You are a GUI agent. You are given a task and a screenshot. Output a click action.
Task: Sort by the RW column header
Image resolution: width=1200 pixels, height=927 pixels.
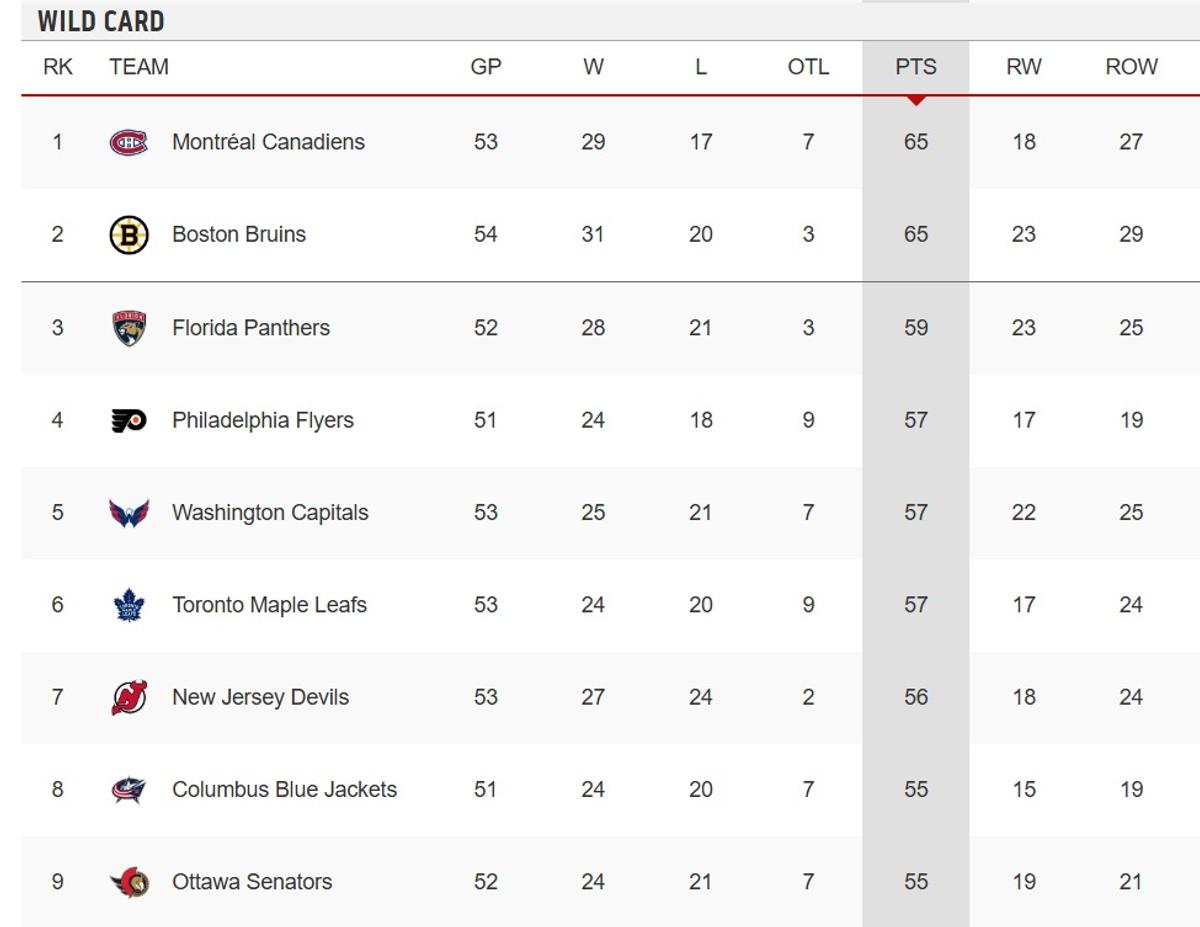tap(1023, 67)
